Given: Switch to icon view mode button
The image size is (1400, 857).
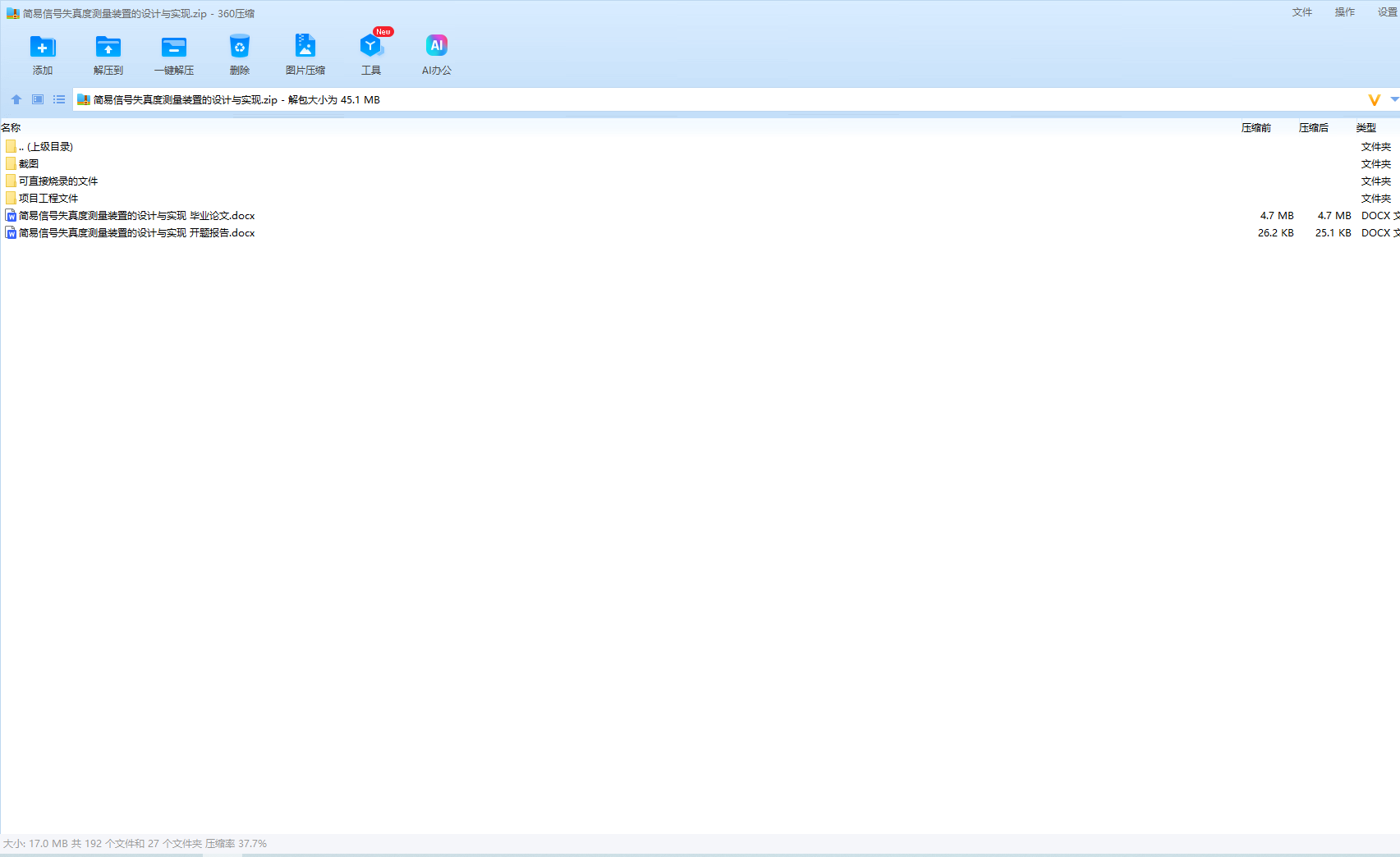Looking at the screenshot, I should click(x=38, y=99).
